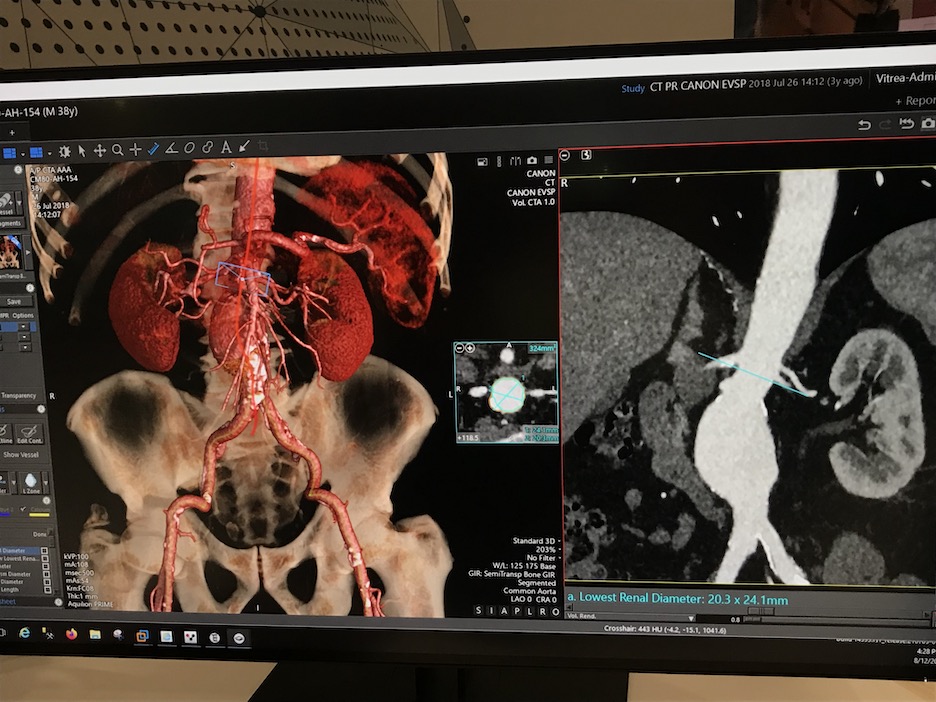936x702 pixels.
Task: Pick the ruler measurement tool
Action: 153,149
